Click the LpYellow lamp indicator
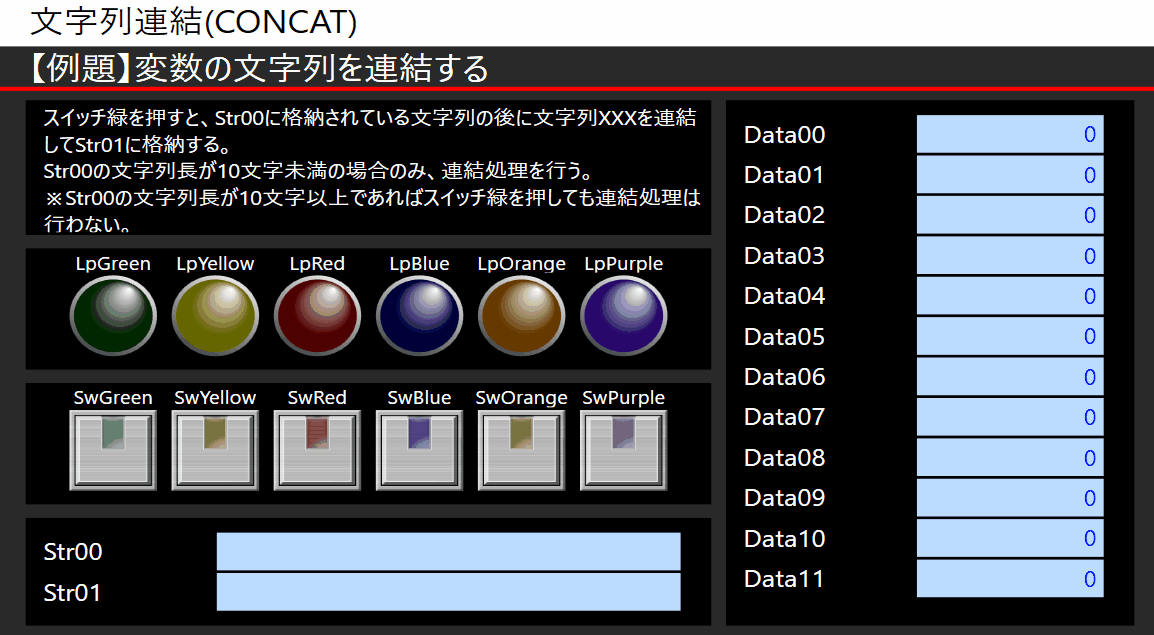This screenshot has width=1154, height=635. 215,315
